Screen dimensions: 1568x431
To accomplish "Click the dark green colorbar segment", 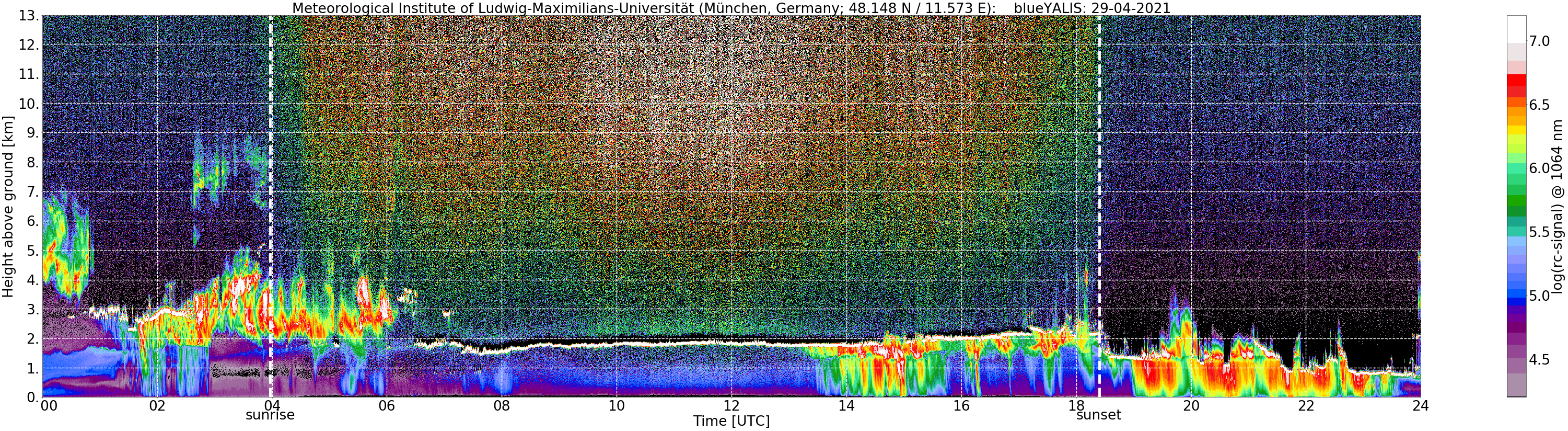I will coord(1516,210).
